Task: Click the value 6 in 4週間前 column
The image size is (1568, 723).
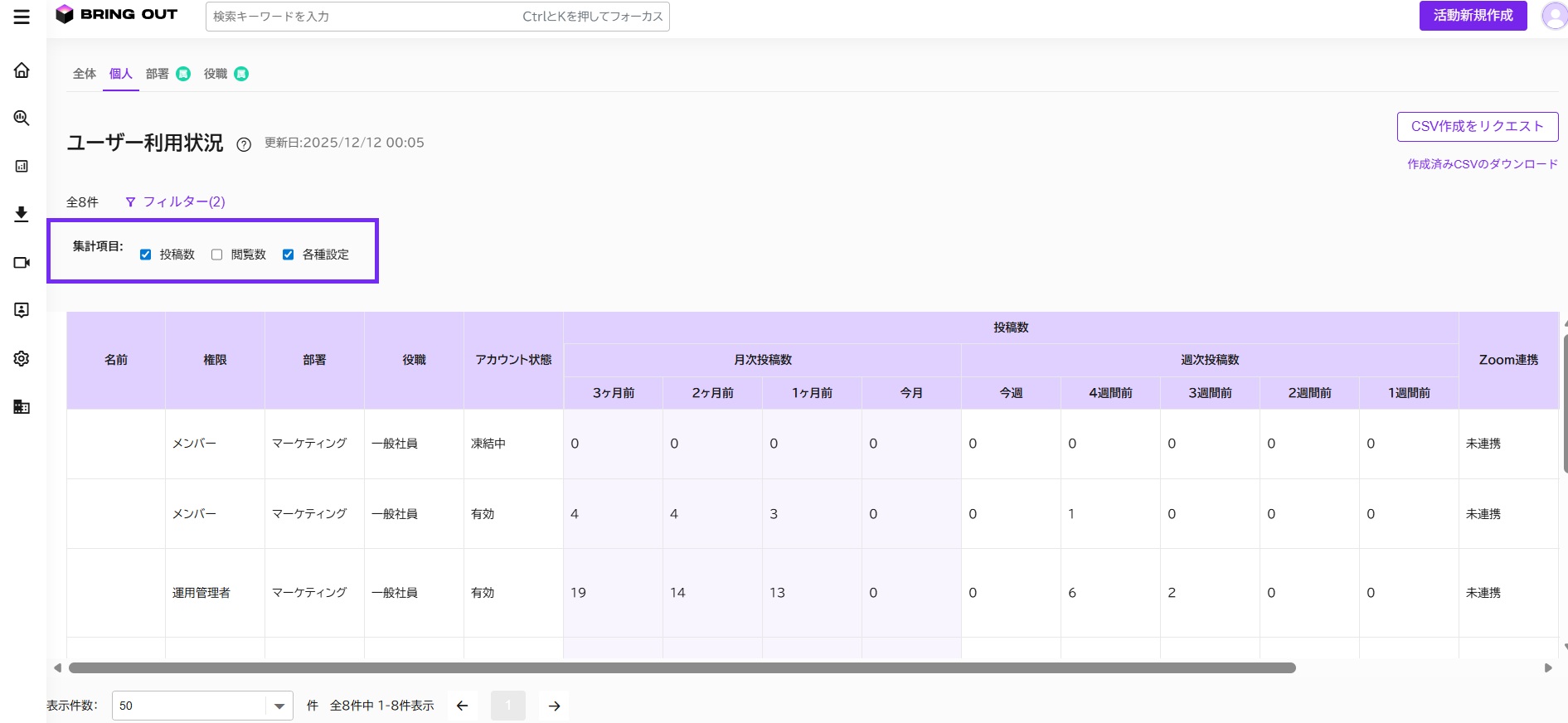Action: 1072,593
